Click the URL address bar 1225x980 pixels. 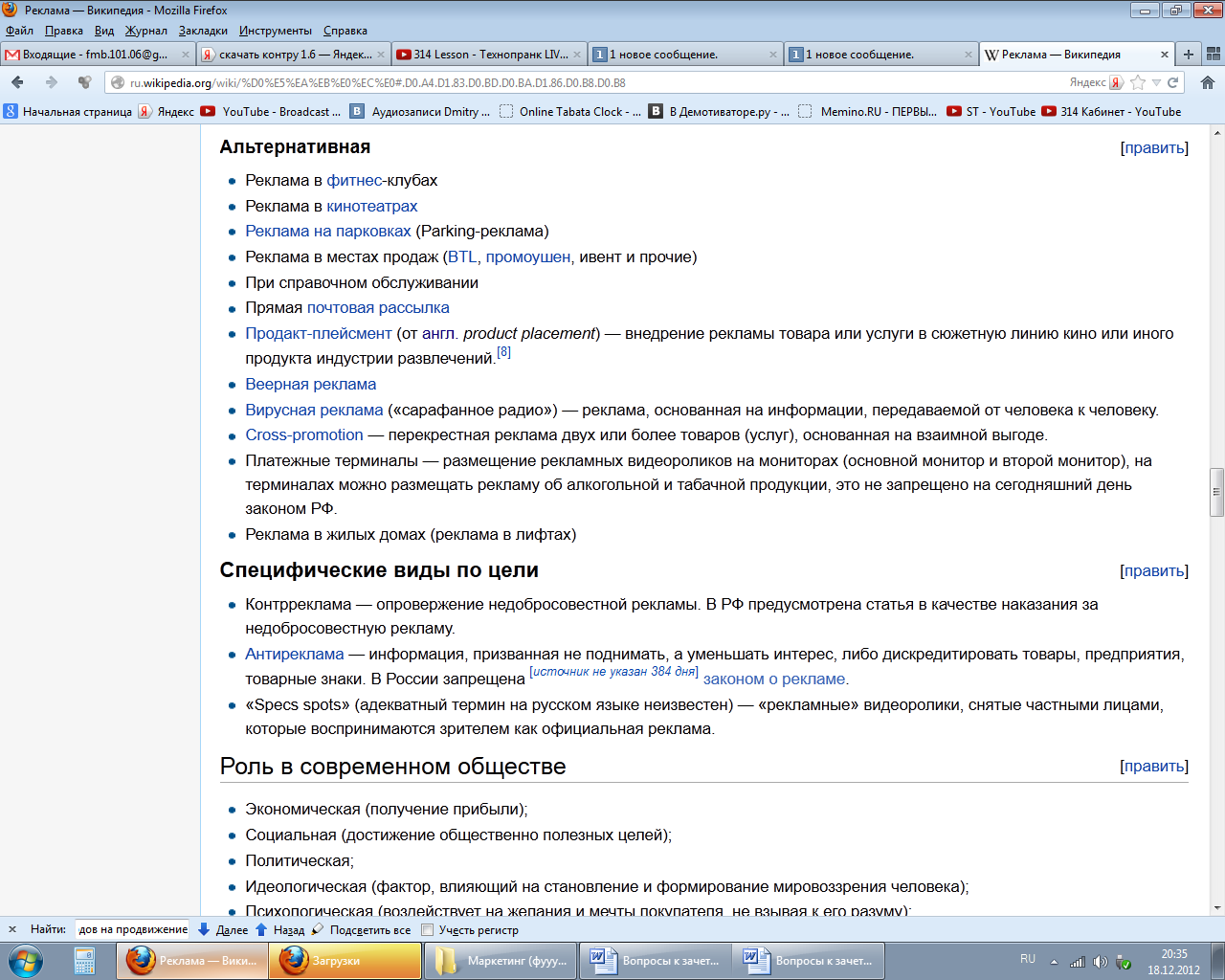[593, 82]
